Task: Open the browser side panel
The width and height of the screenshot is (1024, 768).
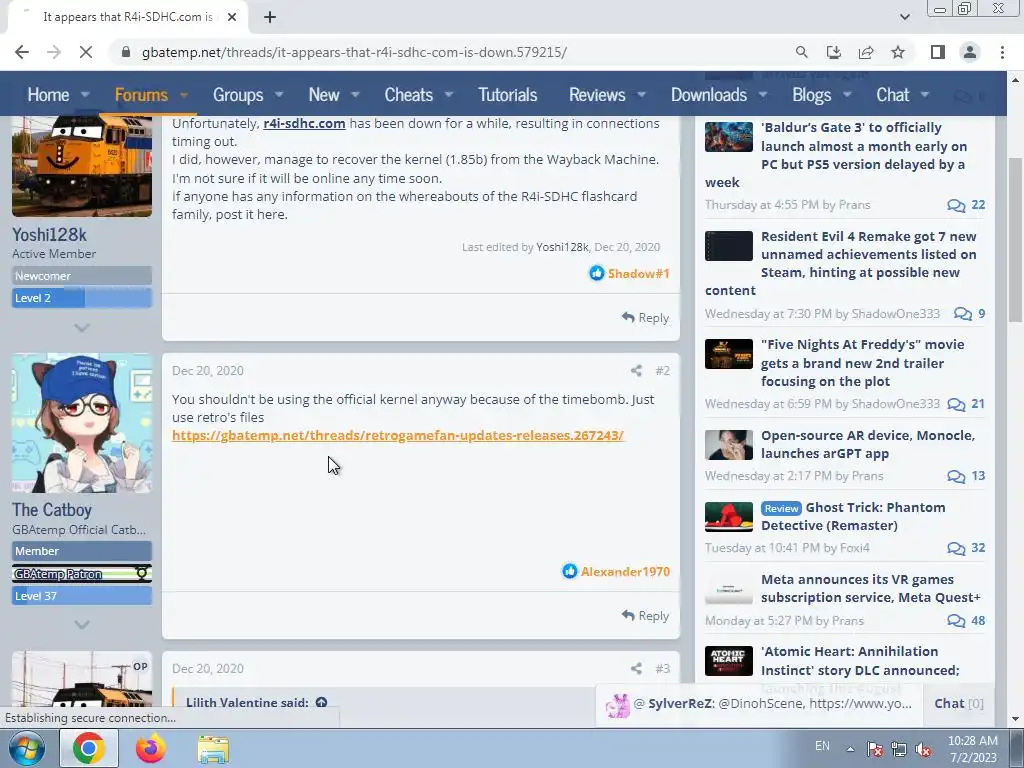Action: coord(938,52)
